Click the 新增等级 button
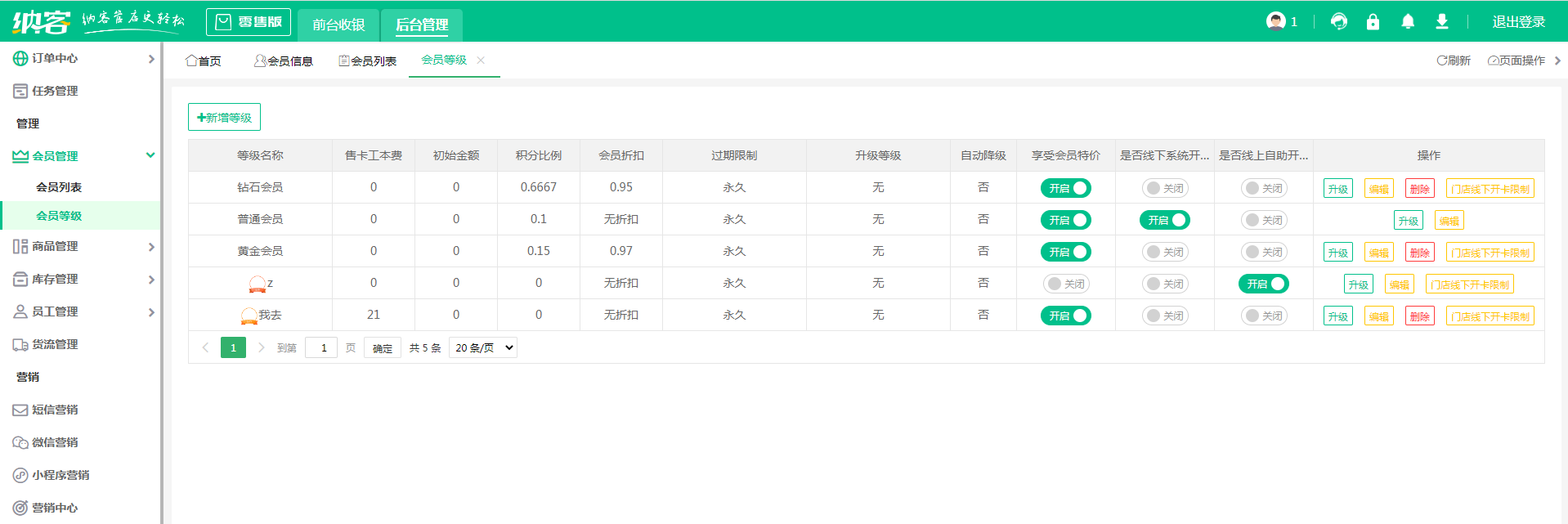The width and height of the screenshot is (1568, 524). [224, 118]
